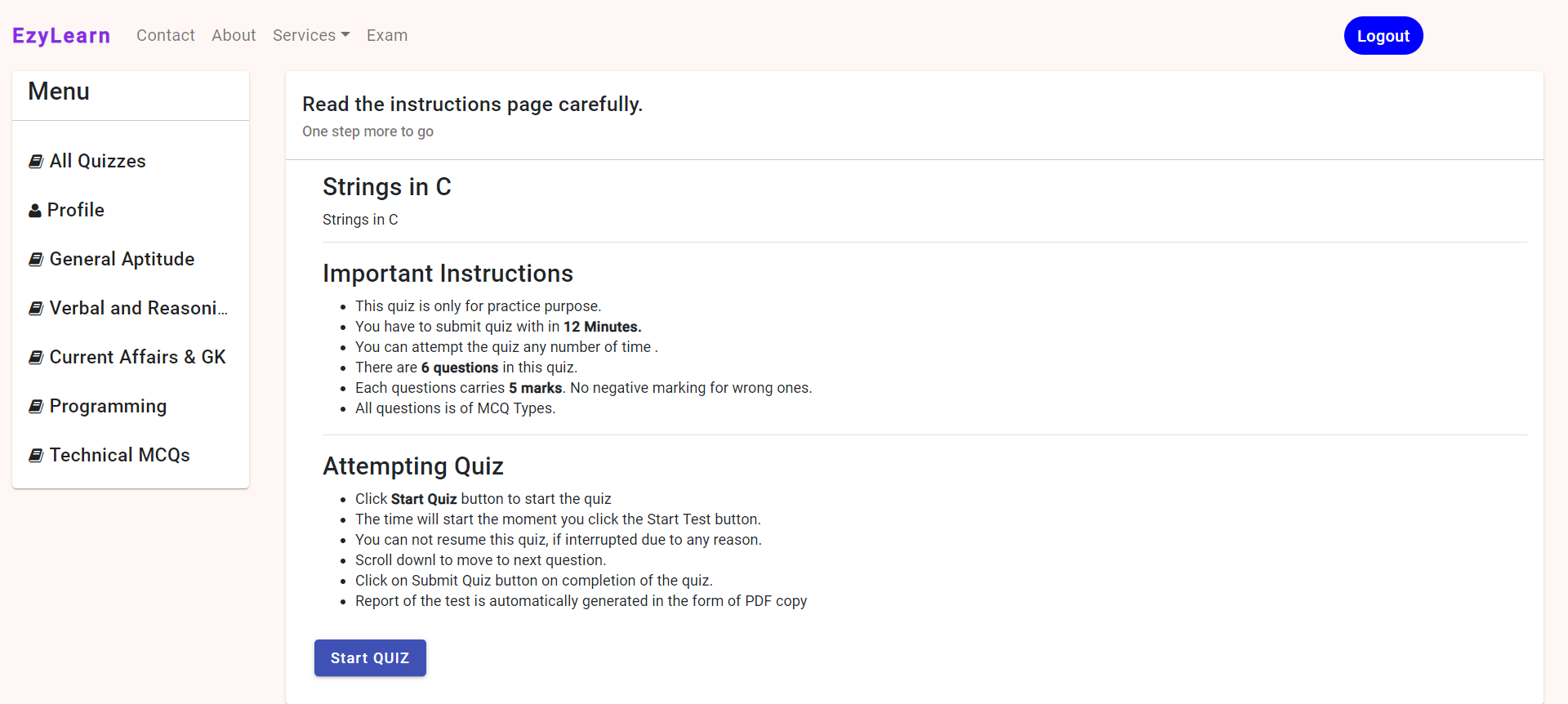The height and width of the screenshot is (704, 1568).
Task: Click the book icon beside All Quizzes
Action: coord(35,161)
